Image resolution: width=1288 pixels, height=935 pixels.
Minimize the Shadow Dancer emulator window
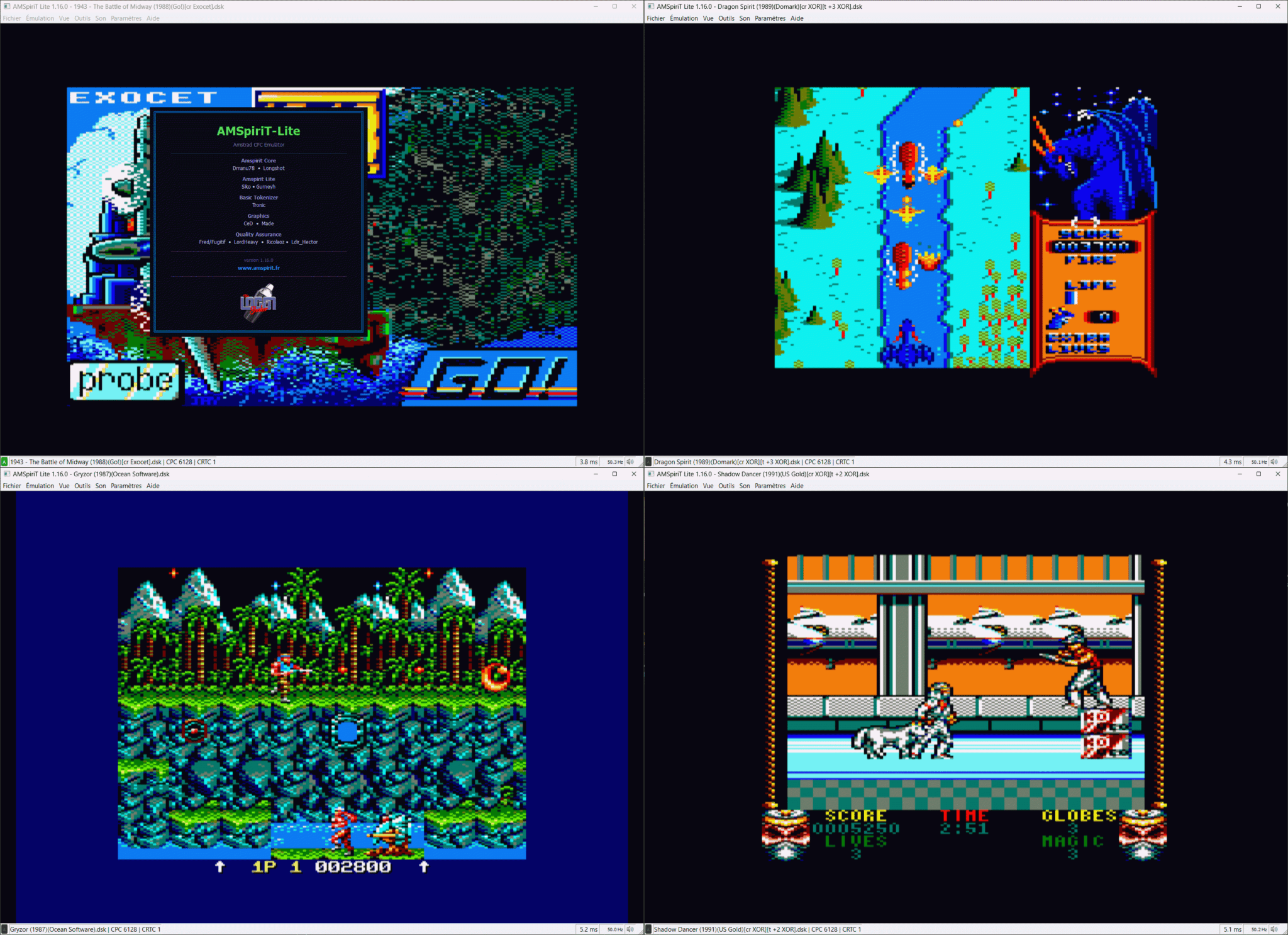(x=1240, y=474)
